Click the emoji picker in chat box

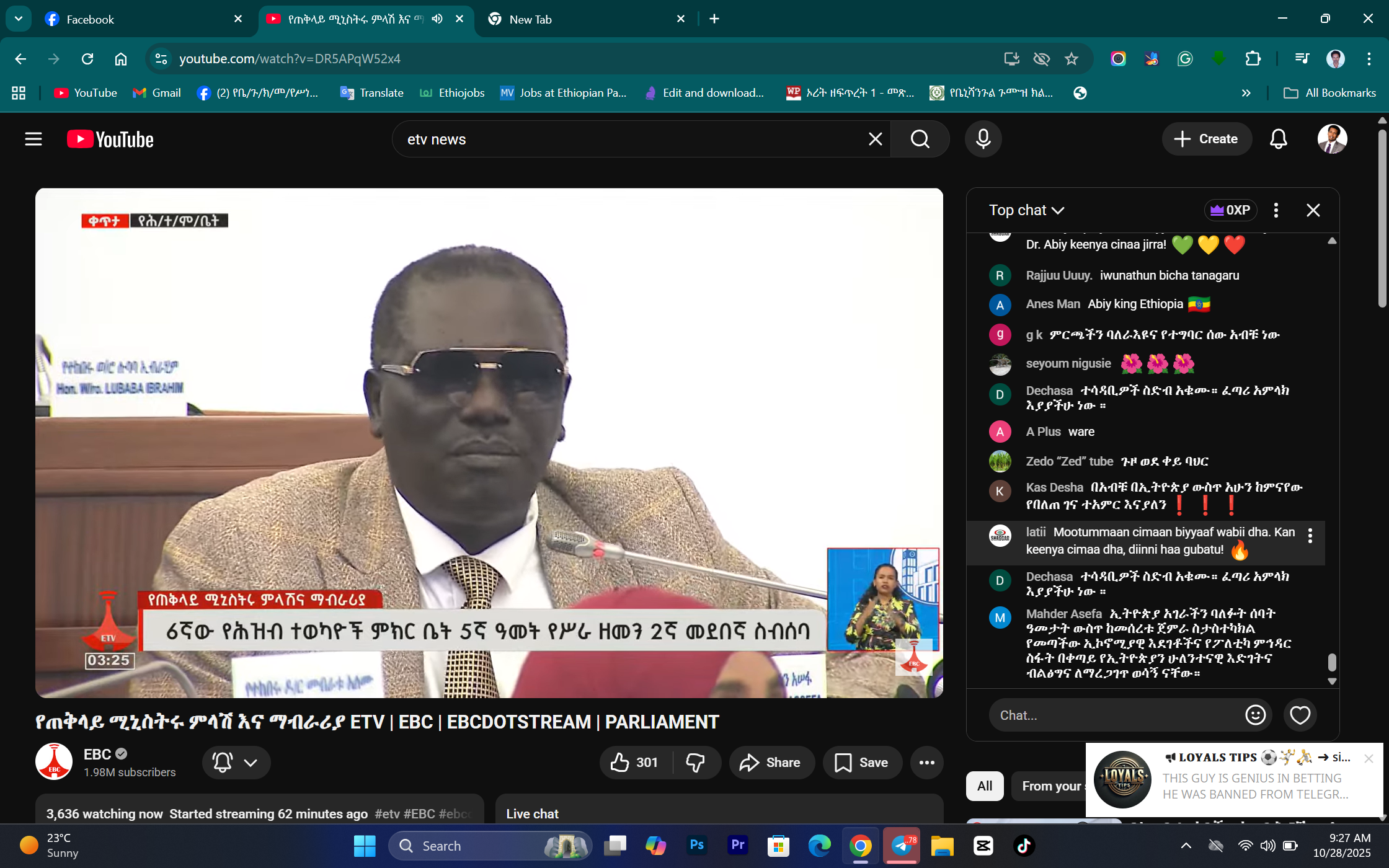1255,715
